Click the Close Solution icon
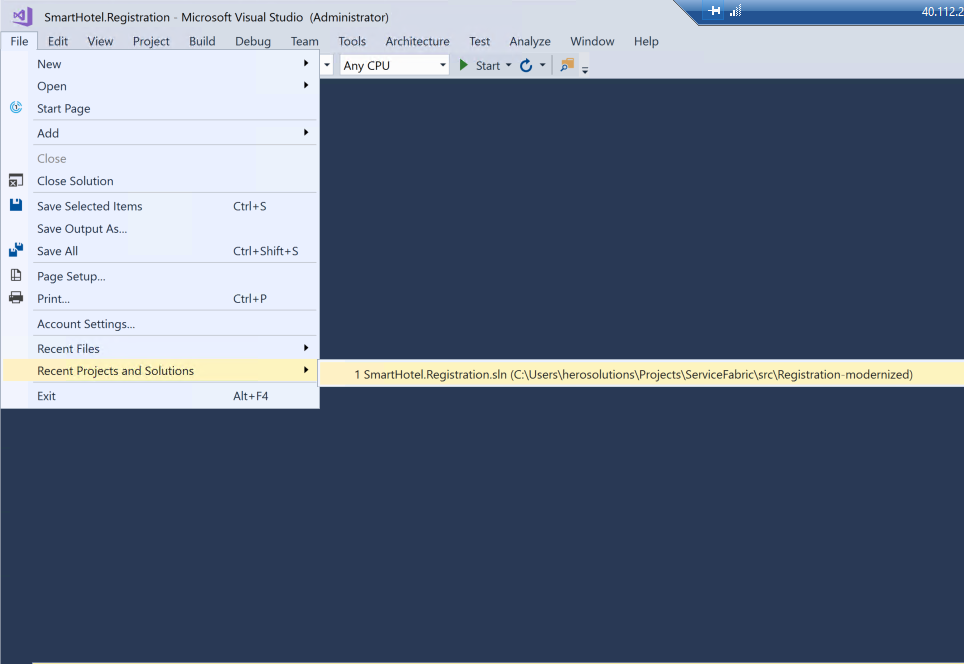This screenshot has width=964, height=664. pos(16,180)
